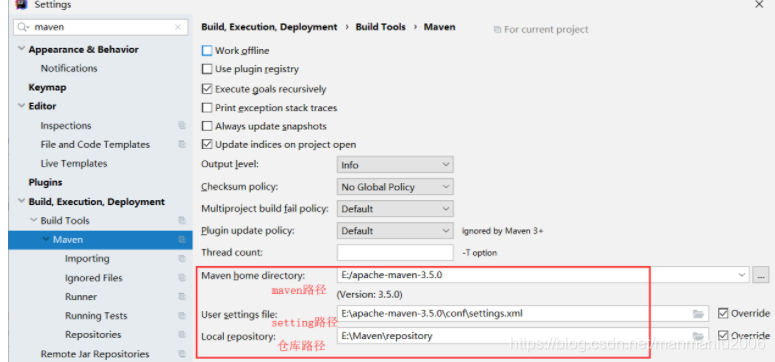Screen dimensions: 775x362
Task: Open the Checksum policy dropdown
Action: point(395,187)
